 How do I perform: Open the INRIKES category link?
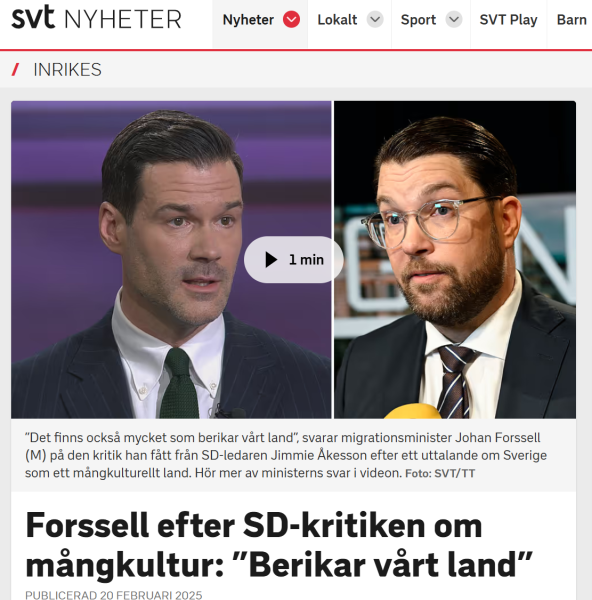(67, 70)
